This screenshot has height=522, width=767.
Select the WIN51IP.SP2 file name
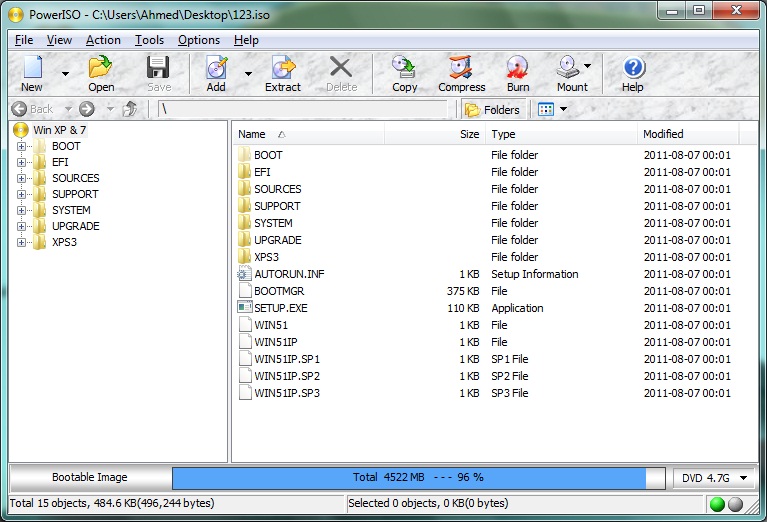(x=287, y=376)
